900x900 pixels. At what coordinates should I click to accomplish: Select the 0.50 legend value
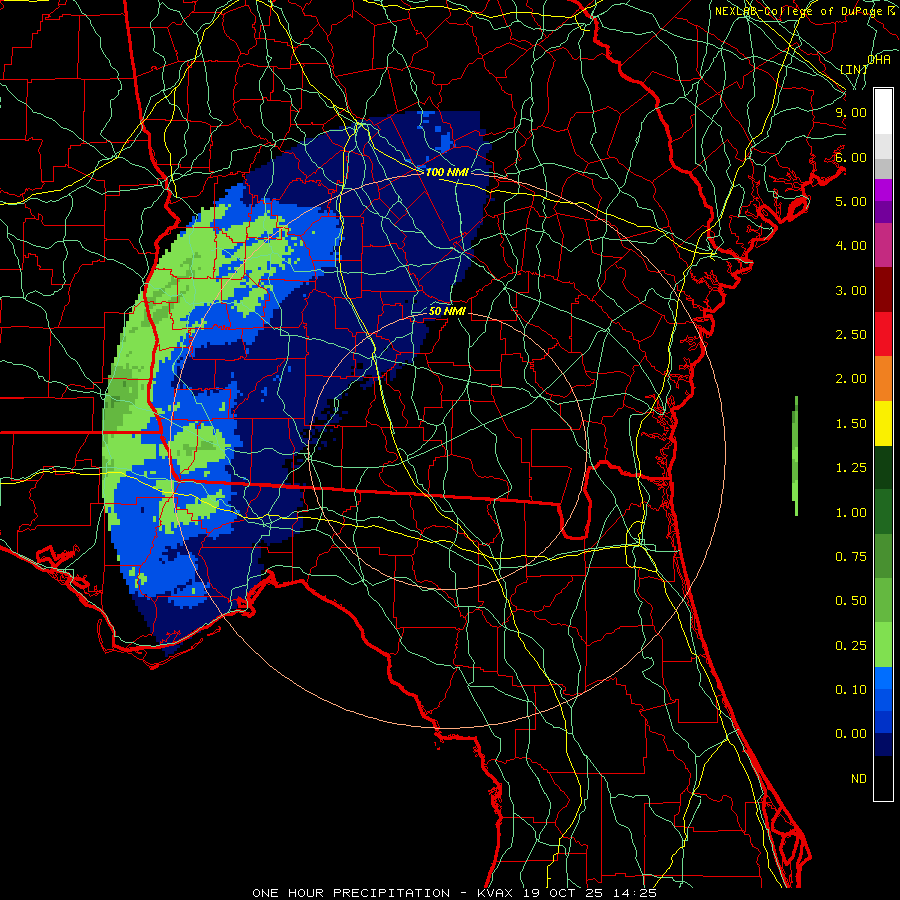pyautogui.click(x=851, y=601)
